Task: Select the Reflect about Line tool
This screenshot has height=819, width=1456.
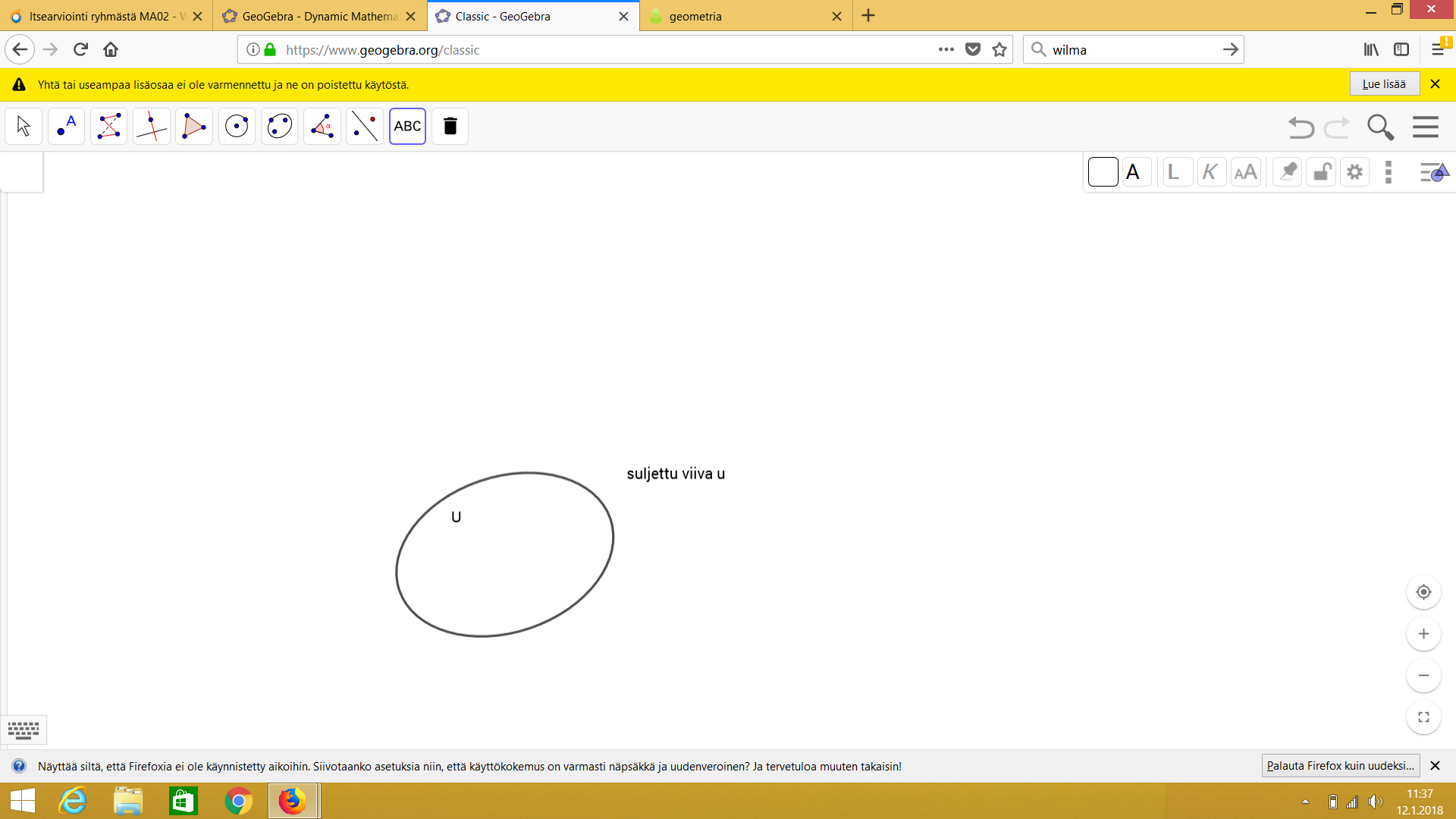Action: 365,126
